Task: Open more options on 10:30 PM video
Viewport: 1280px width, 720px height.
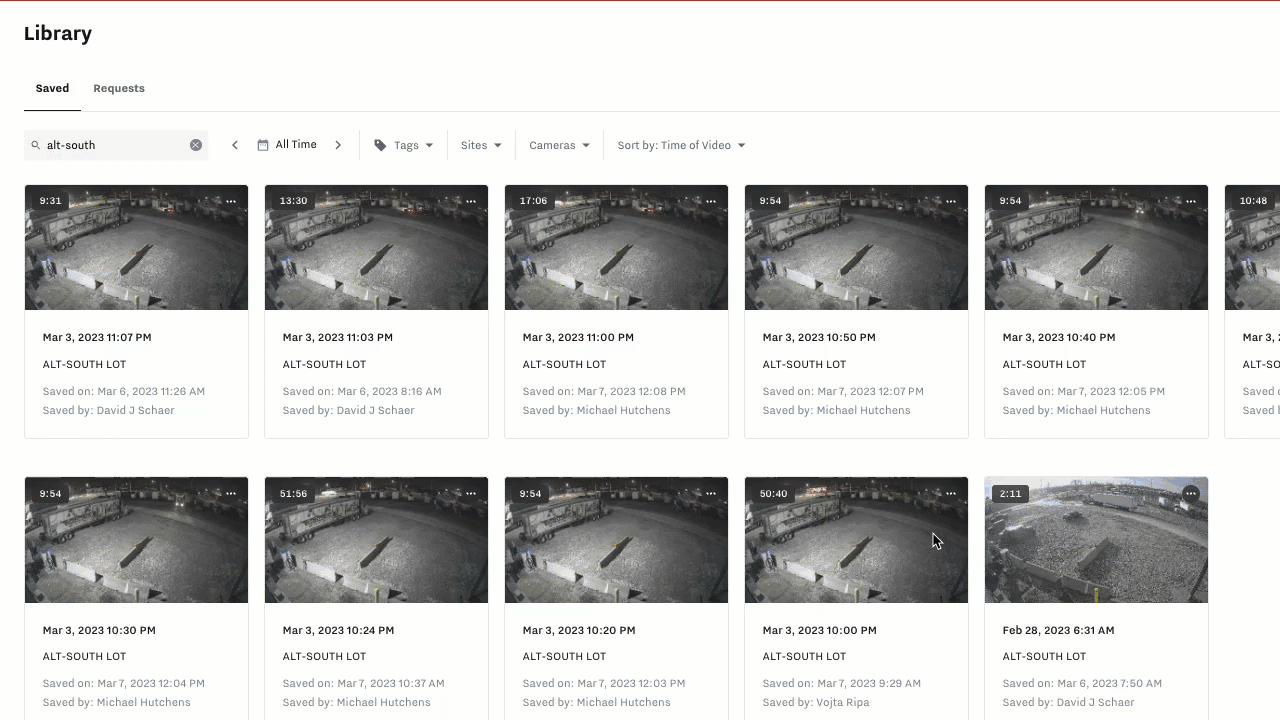Action: pos(231,493)
